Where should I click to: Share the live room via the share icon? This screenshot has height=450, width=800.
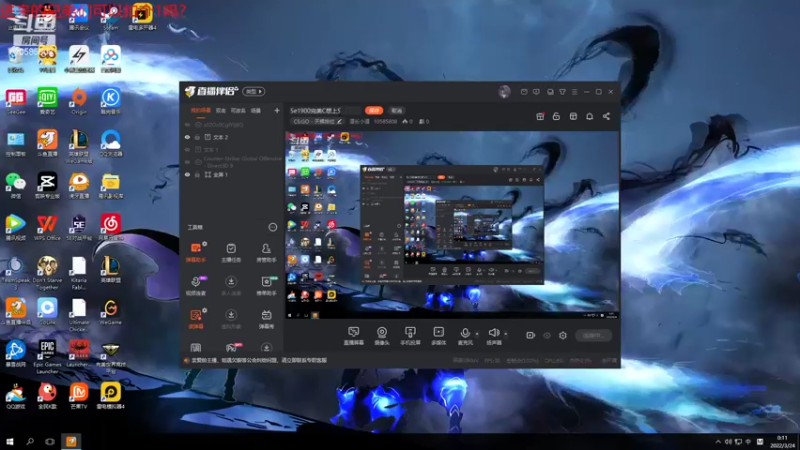(x=606, y=116)
